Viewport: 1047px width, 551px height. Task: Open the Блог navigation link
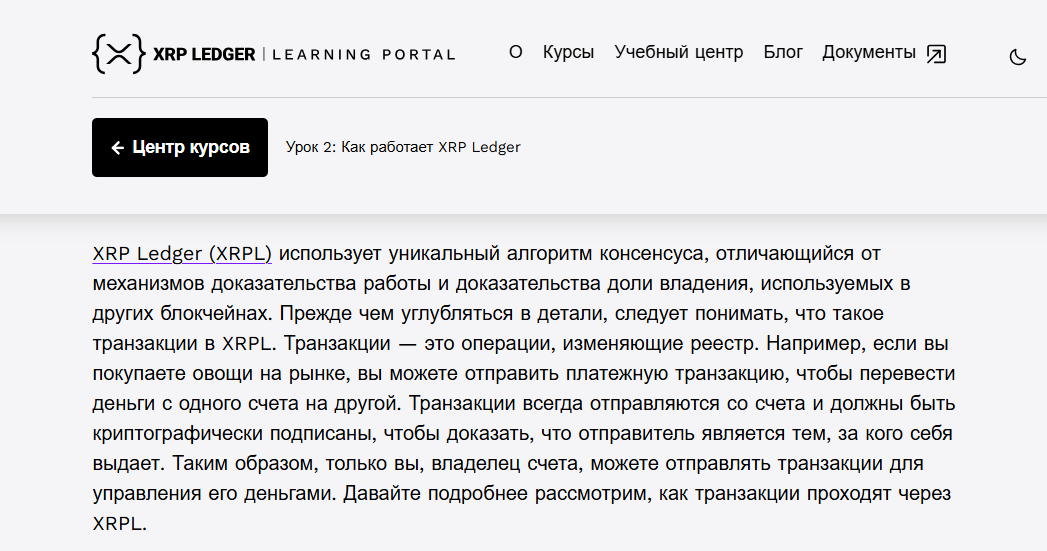tap(783, 52)
